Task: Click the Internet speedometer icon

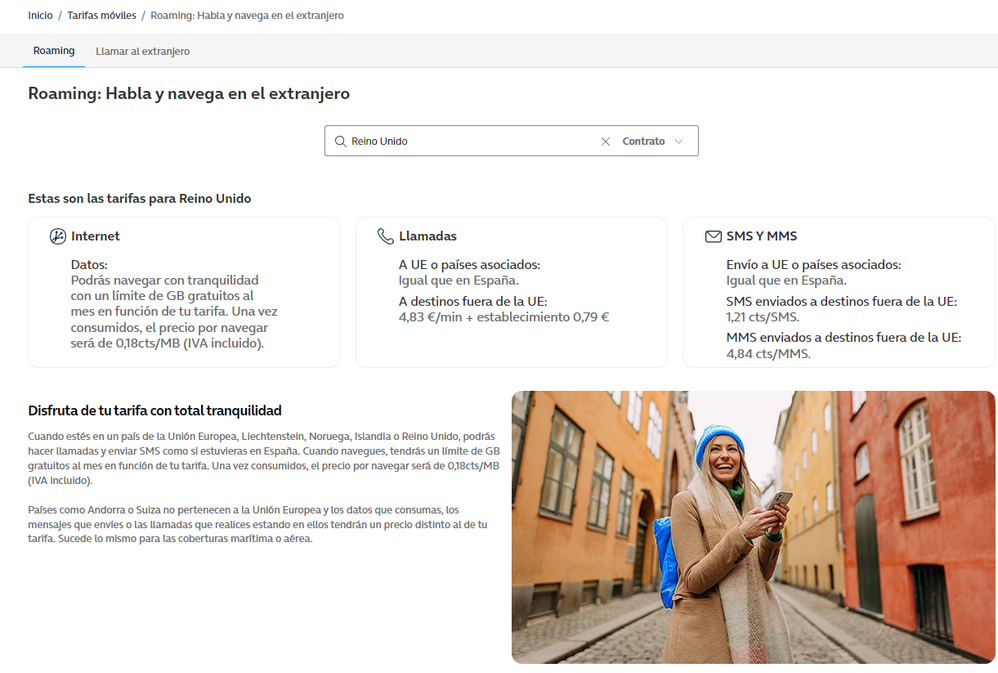Action: (58, 237)
